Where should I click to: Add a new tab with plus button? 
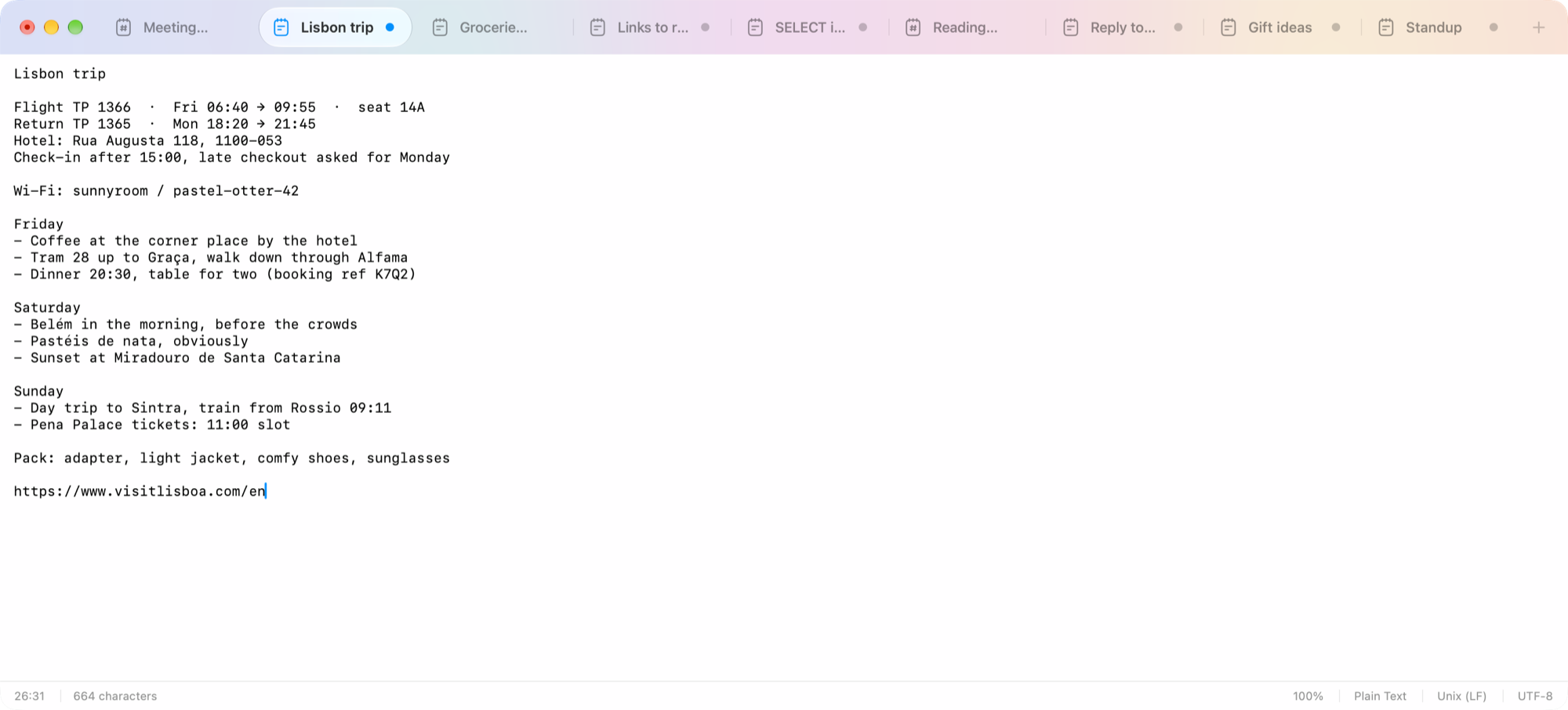pos(1538,27)
